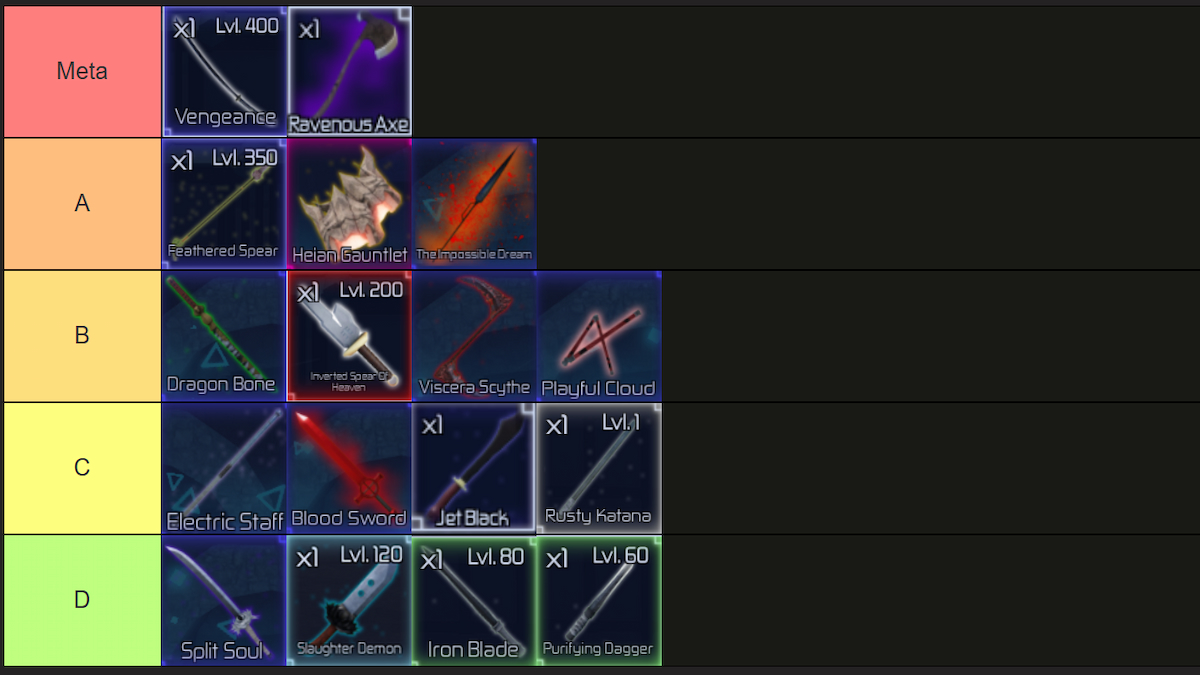Click the Viscera Scythe icon

click(474, 335)
